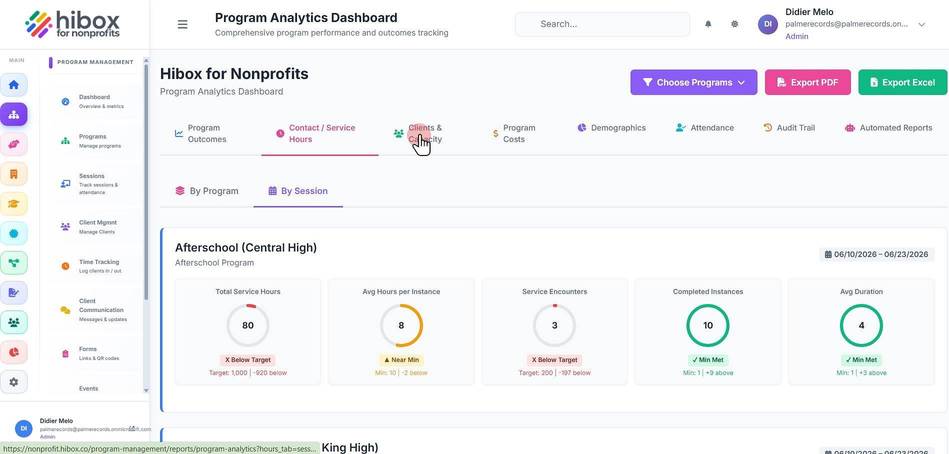
Task: Click the hamburger menu icon
Action: coord(182,24)
